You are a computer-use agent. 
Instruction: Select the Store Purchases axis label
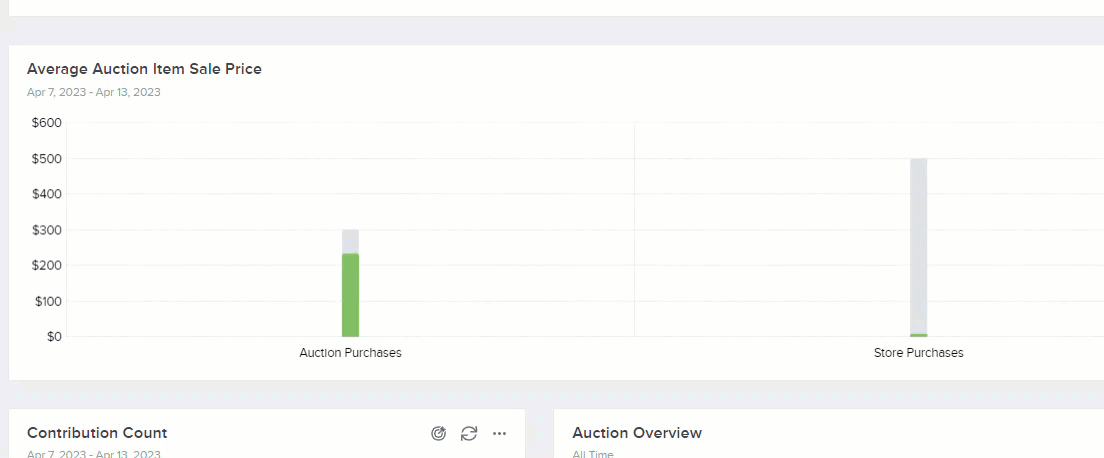(918, 353)
